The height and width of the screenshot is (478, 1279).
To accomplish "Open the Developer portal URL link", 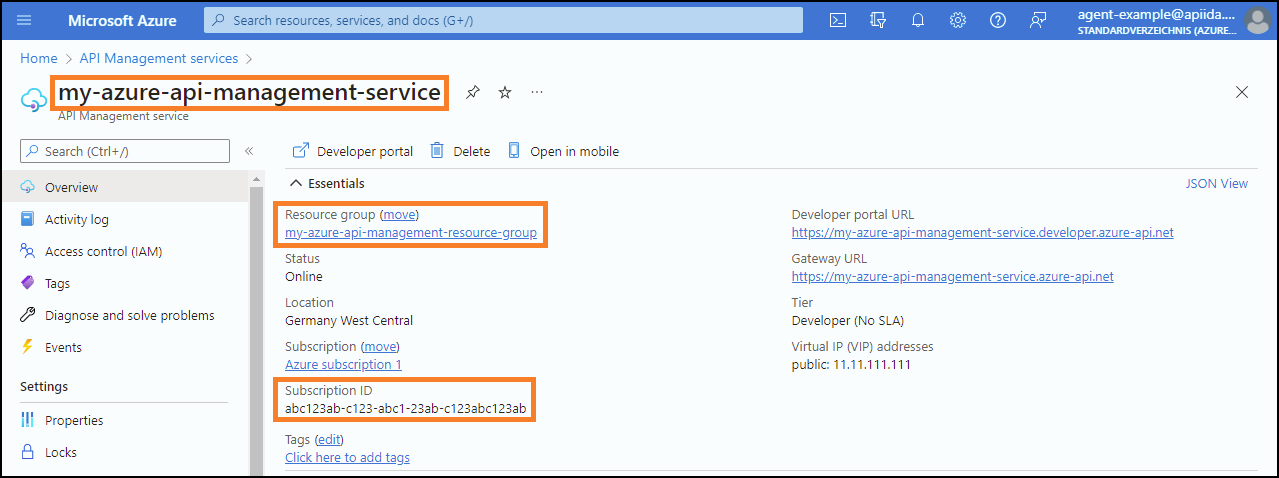I will [x=982, y=233].
